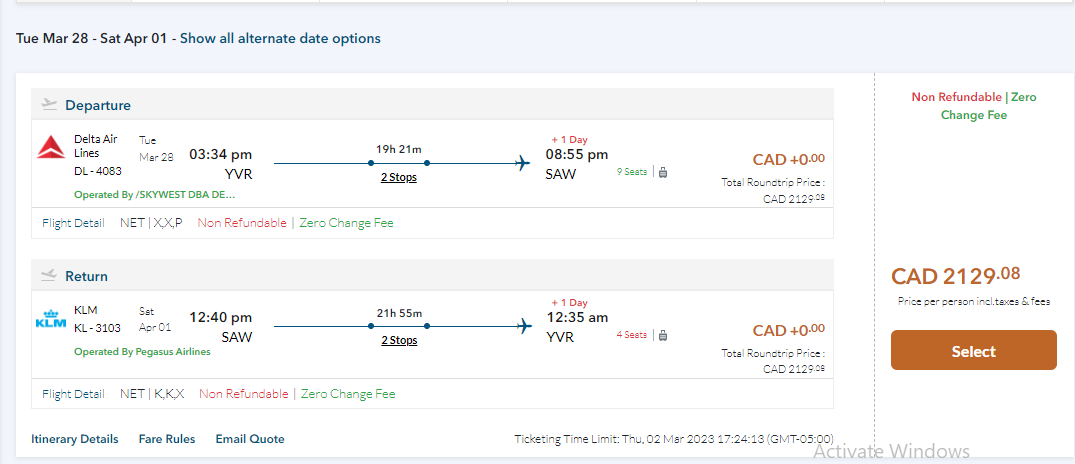
Task: Click the landing plane icon beside Return
Action: (x=49, y=276)
